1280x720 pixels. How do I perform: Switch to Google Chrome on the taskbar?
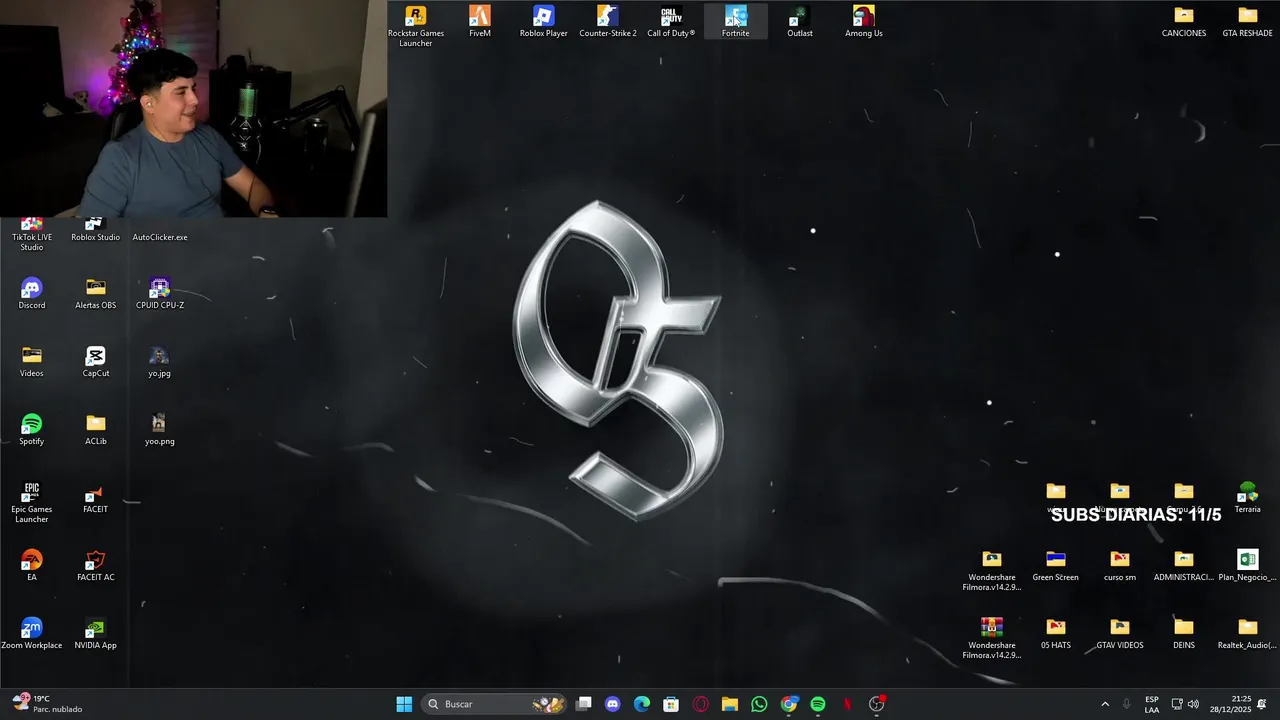789,704
